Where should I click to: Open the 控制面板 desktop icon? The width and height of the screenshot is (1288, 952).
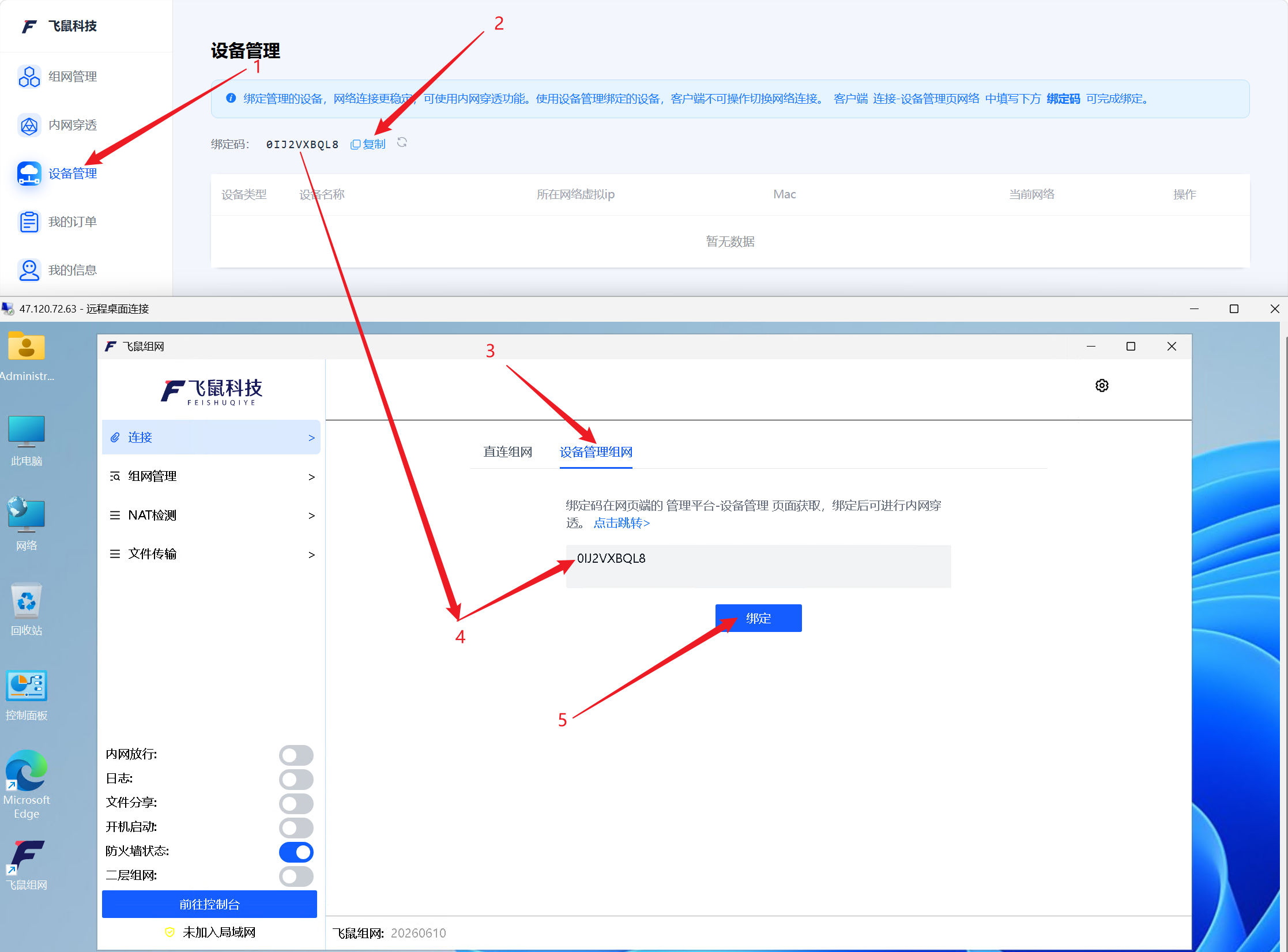27,696
